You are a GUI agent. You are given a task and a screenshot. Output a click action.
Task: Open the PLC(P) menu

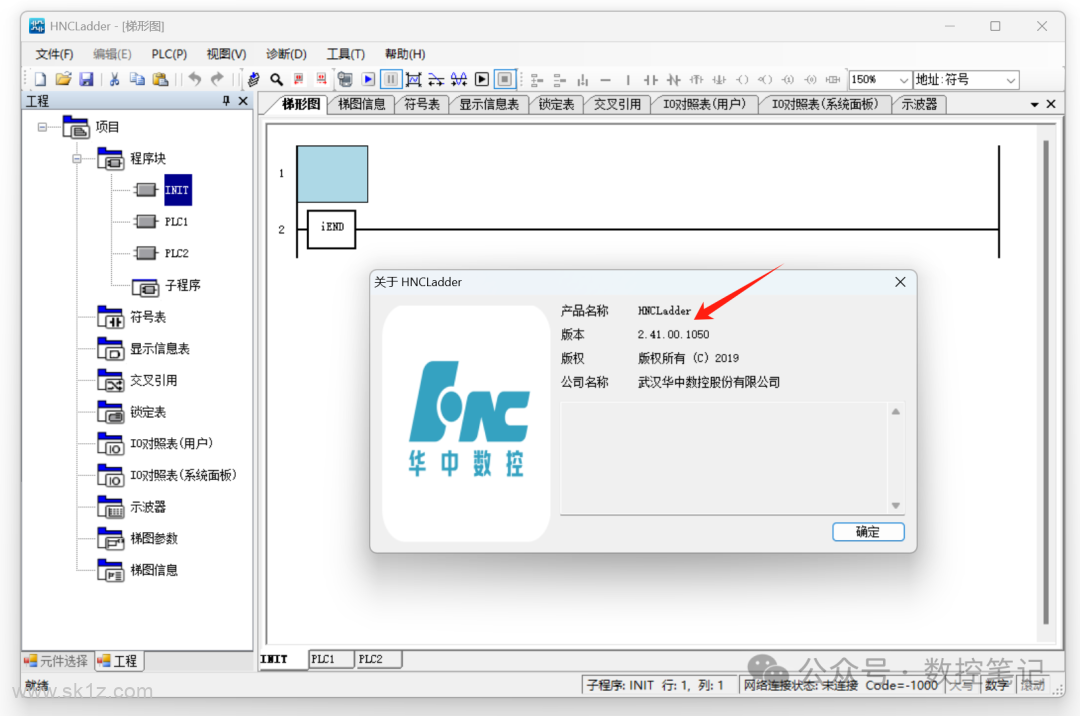169,54
